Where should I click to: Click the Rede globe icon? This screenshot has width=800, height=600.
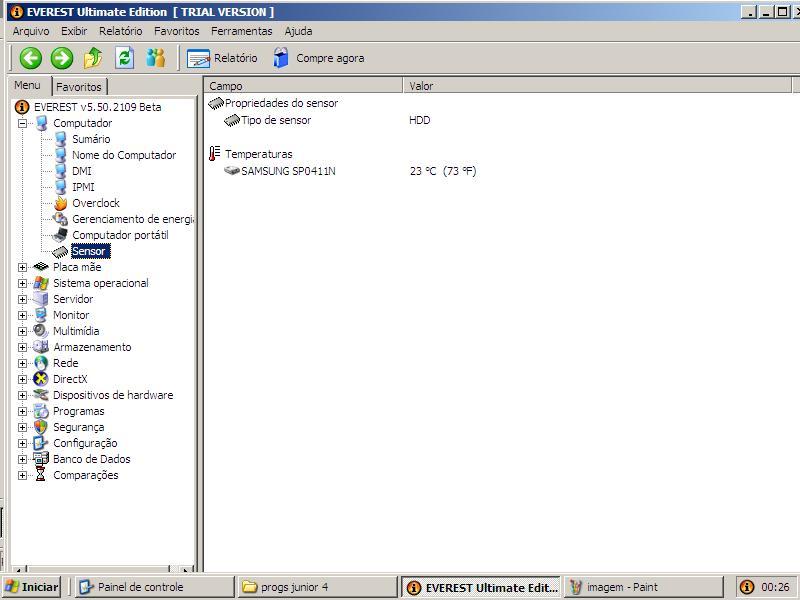pos(41,363)
